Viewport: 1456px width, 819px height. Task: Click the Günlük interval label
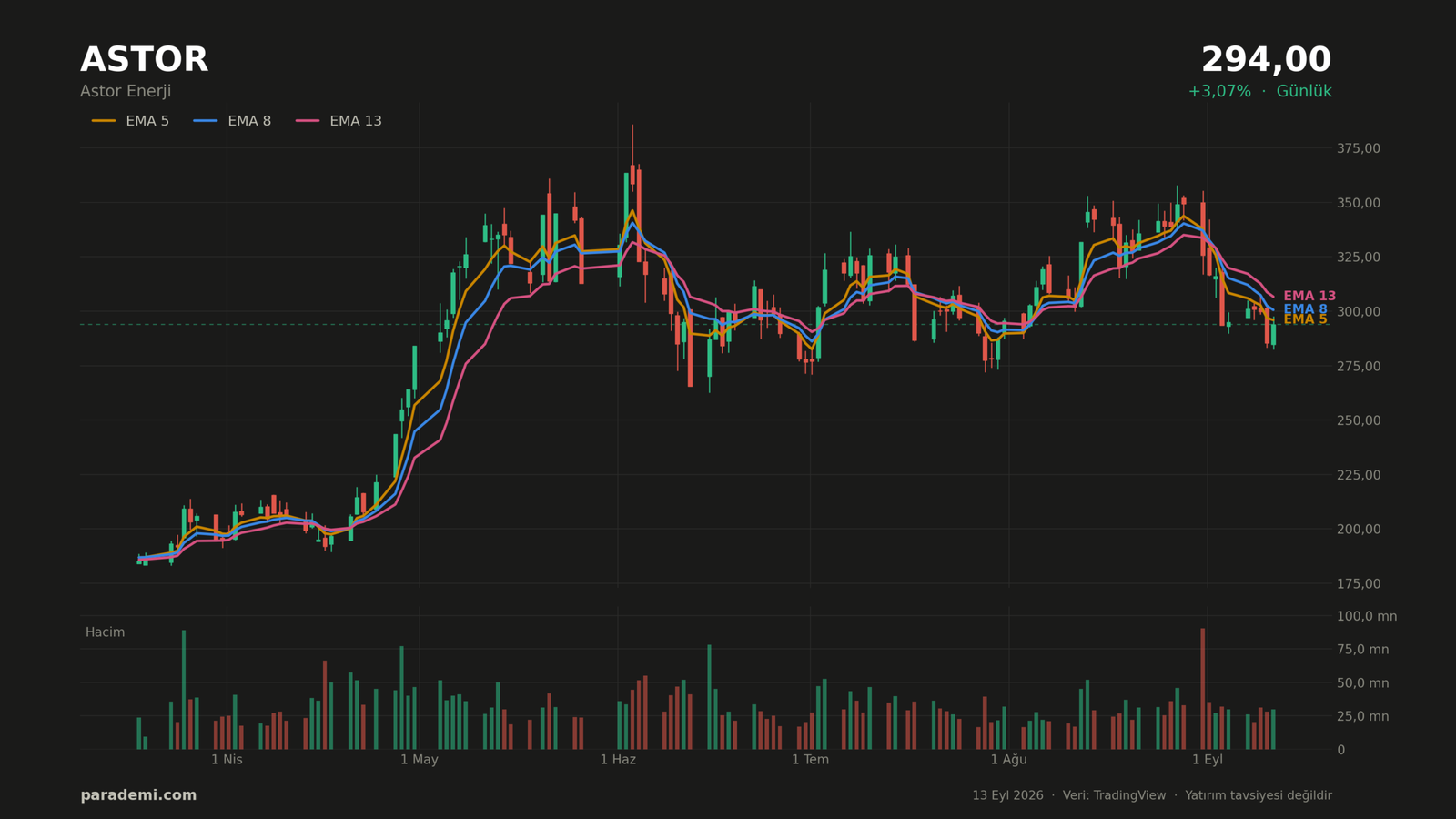coord(1304,91)
